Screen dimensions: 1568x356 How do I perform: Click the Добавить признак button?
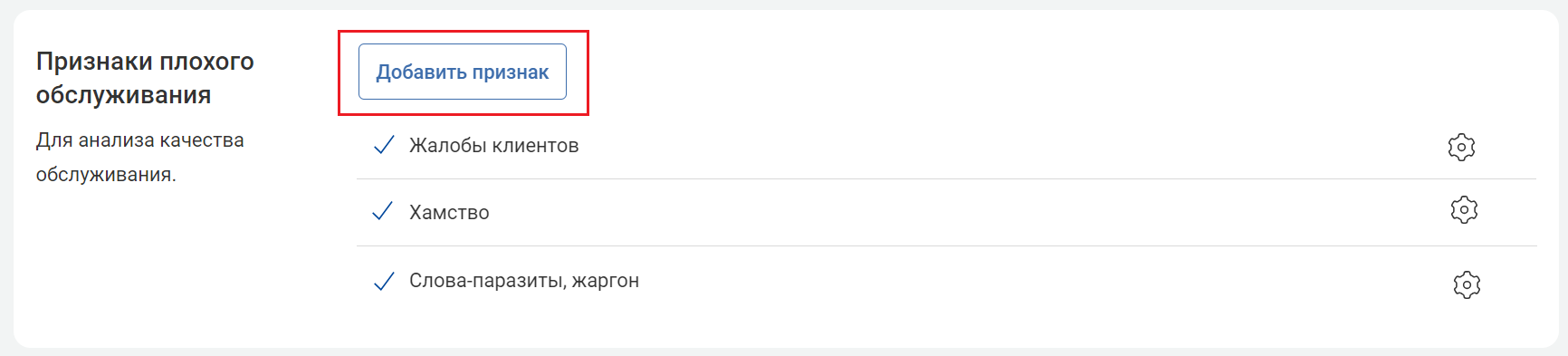tap(463, 72)
